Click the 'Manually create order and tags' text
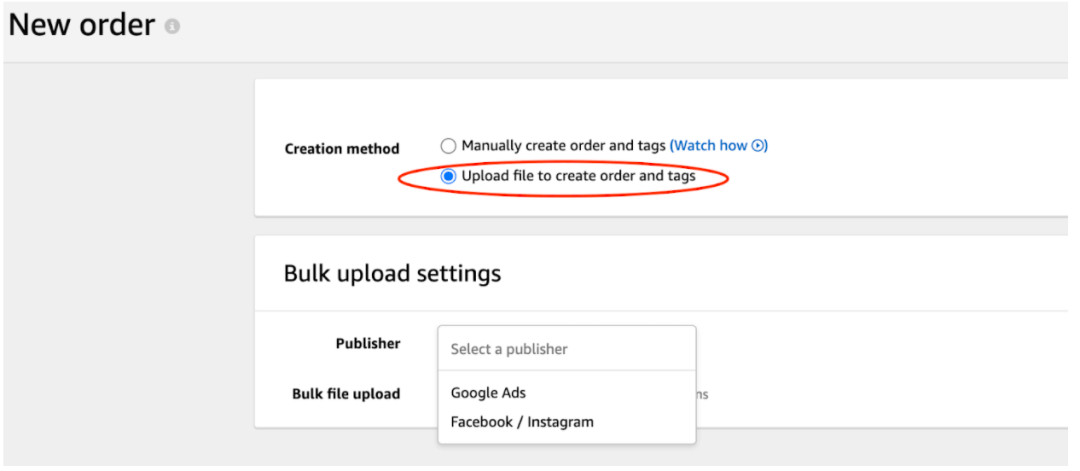Screen dimensions: 1080x471 tap(563, 146)
